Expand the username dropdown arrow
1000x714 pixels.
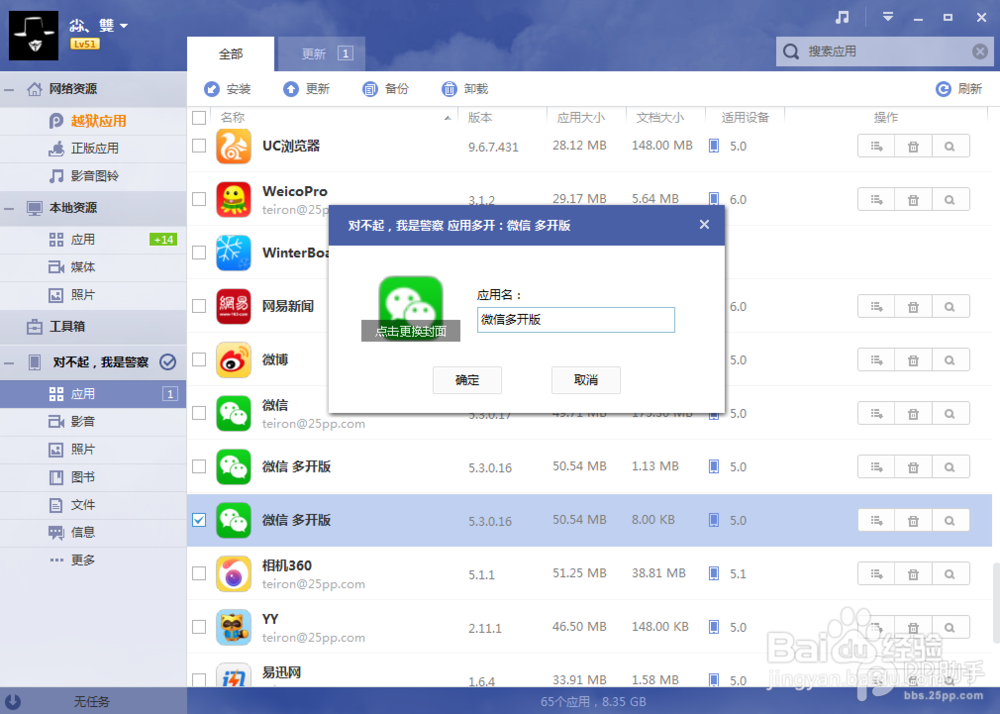click(x=124, y=26)
